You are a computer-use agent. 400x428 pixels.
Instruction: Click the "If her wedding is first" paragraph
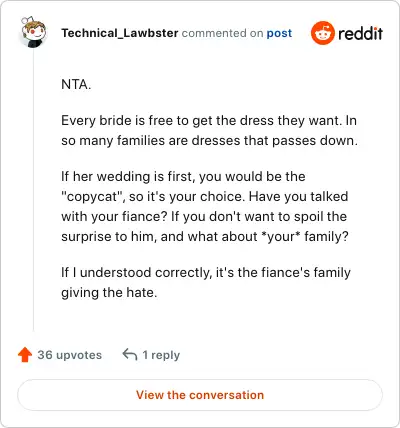pyautogui.click(x=205, y=206)
